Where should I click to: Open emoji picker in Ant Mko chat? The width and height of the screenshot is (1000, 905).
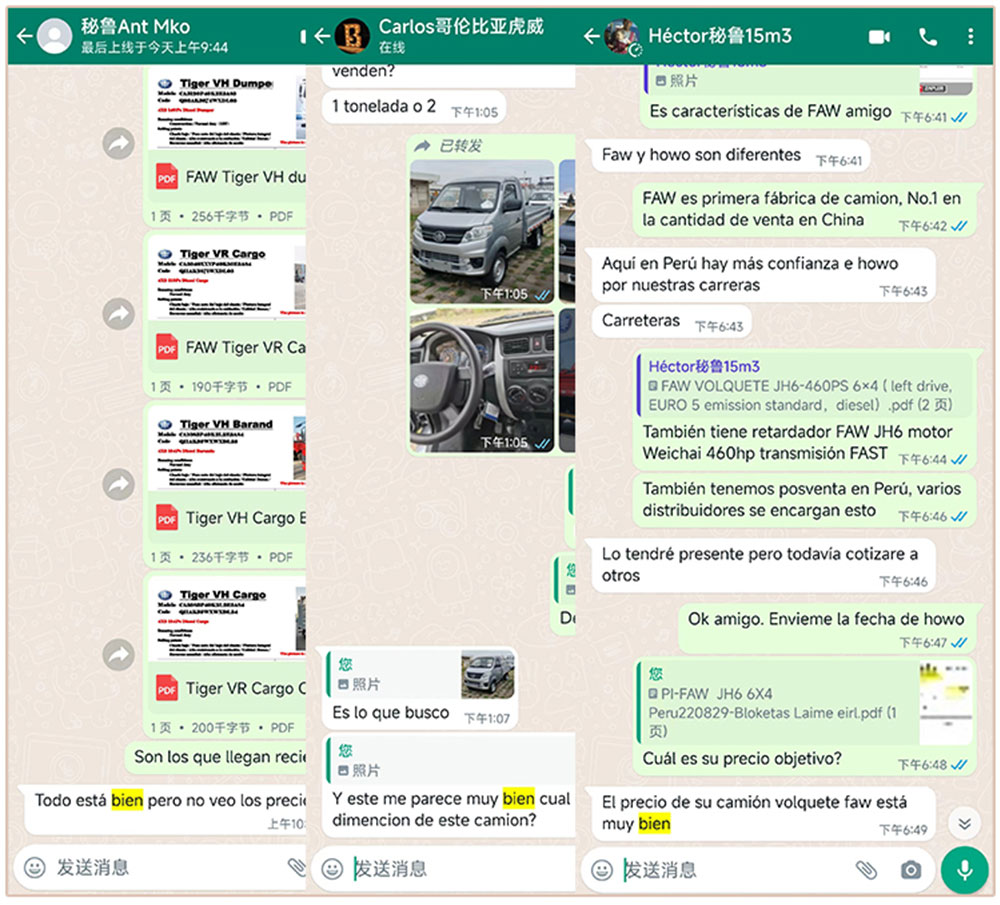coord(34,867)
